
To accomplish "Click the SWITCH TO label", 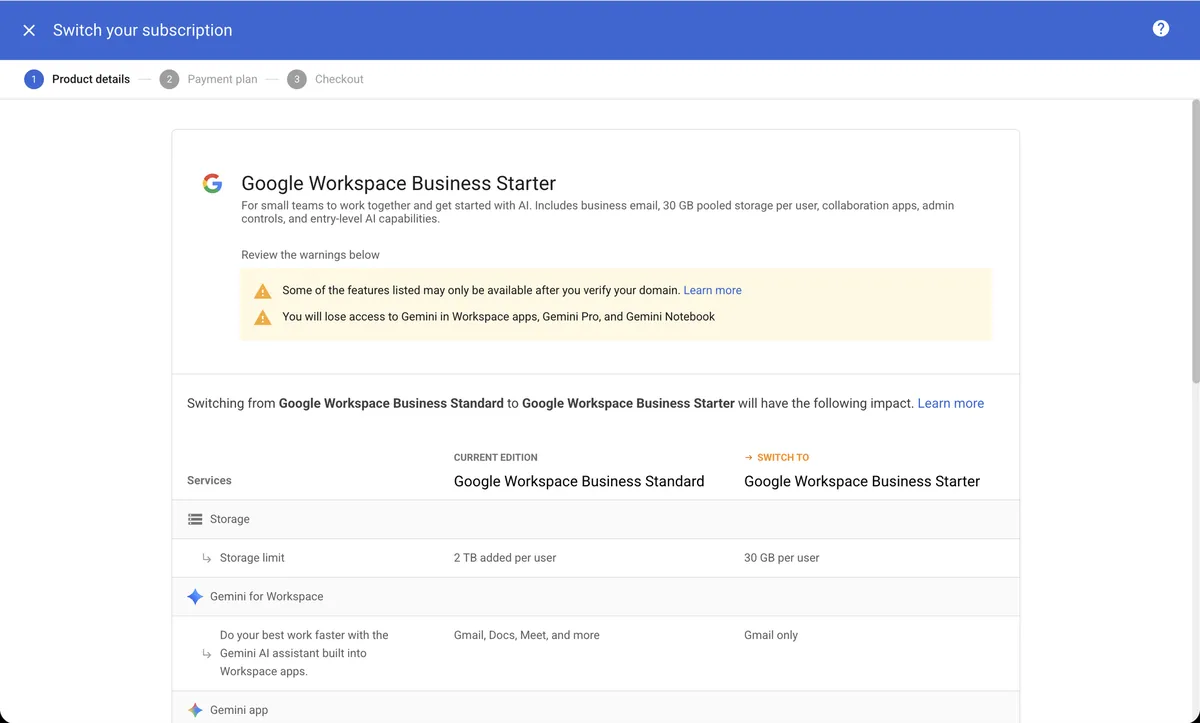I will click(x=783, y=457).
